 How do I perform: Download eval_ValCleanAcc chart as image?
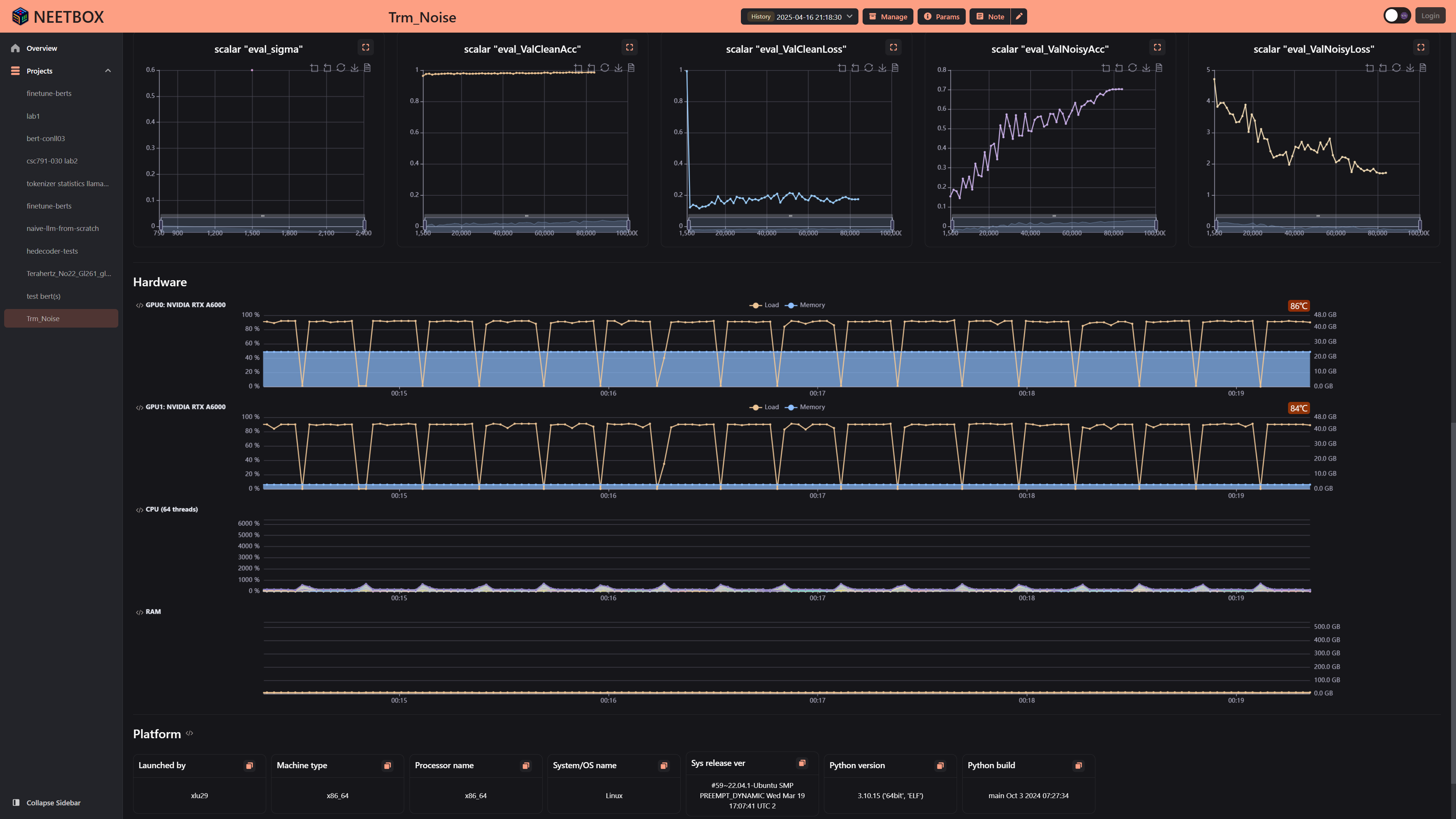point(618,68)
